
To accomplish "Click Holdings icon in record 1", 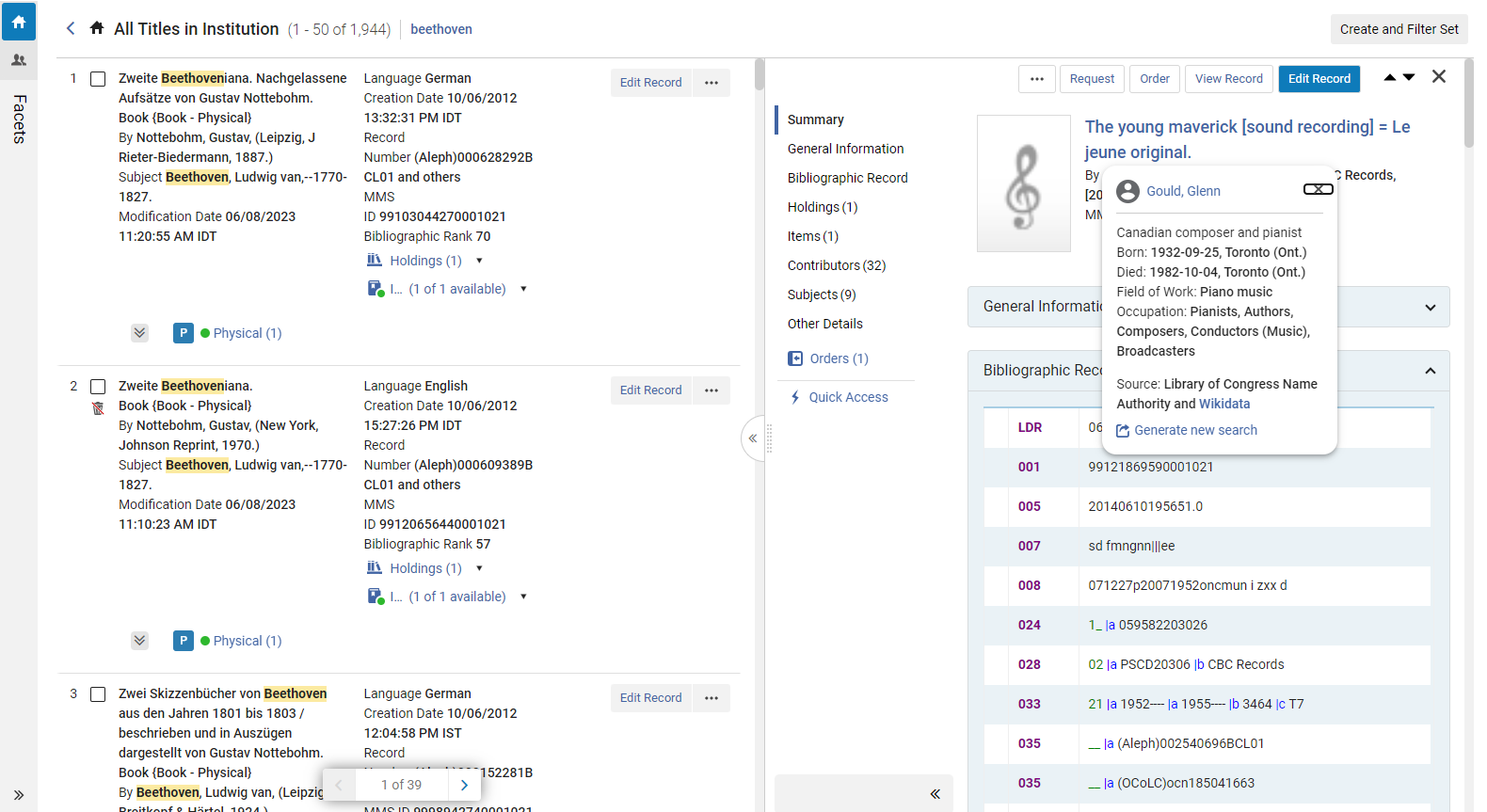I will [375, 261].
